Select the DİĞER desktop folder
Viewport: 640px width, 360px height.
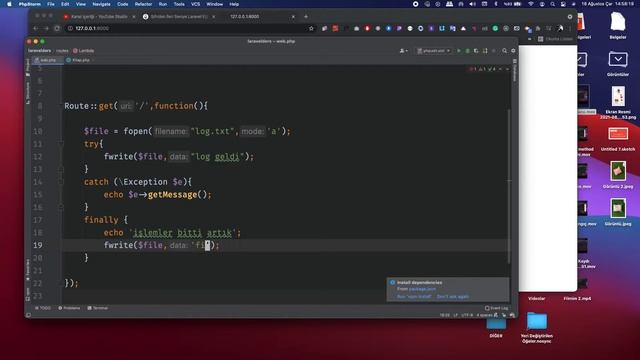coord(496,329)
